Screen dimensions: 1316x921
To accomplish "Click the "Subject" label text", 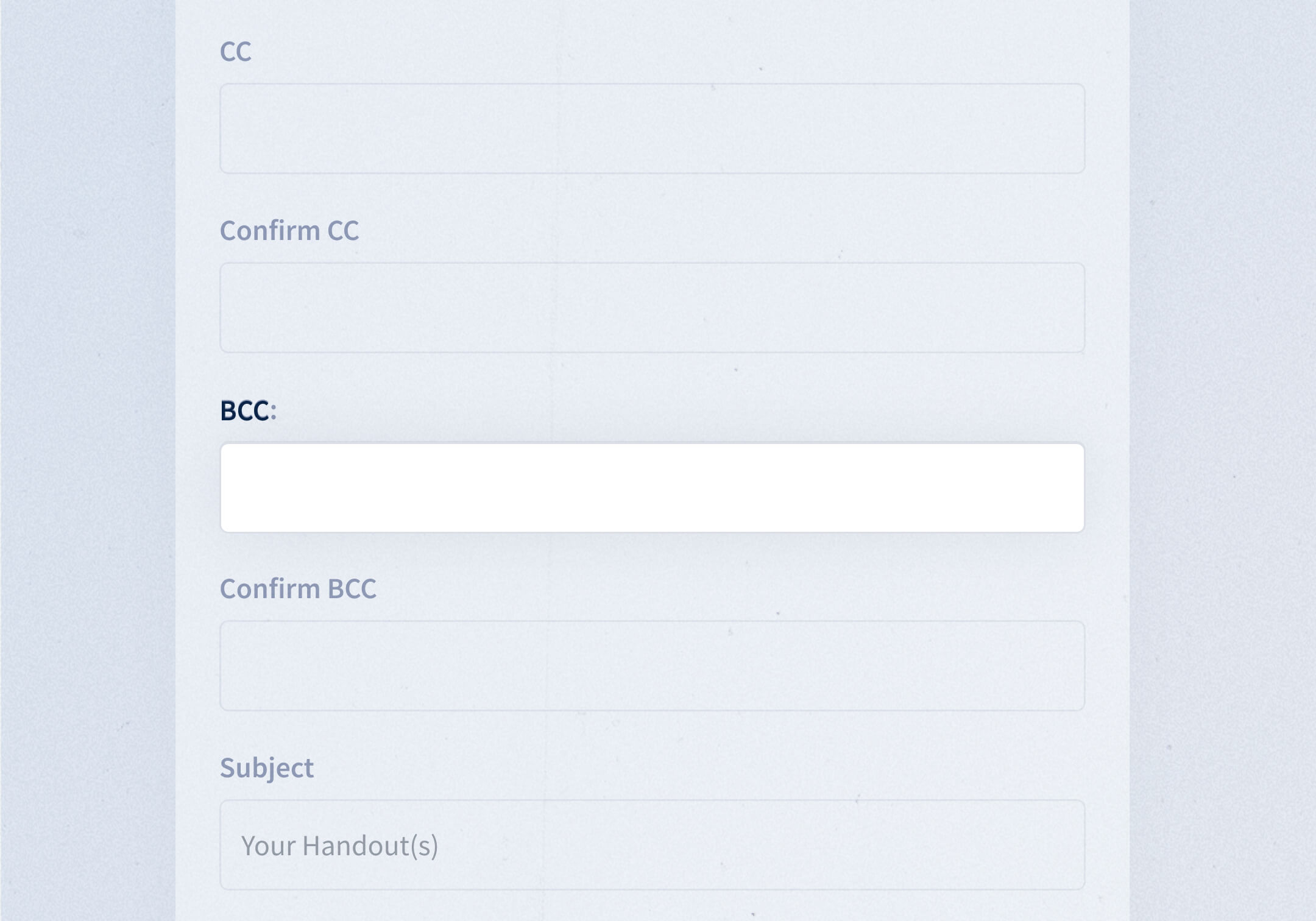I will pyautogui.click(x=267, y=767).
